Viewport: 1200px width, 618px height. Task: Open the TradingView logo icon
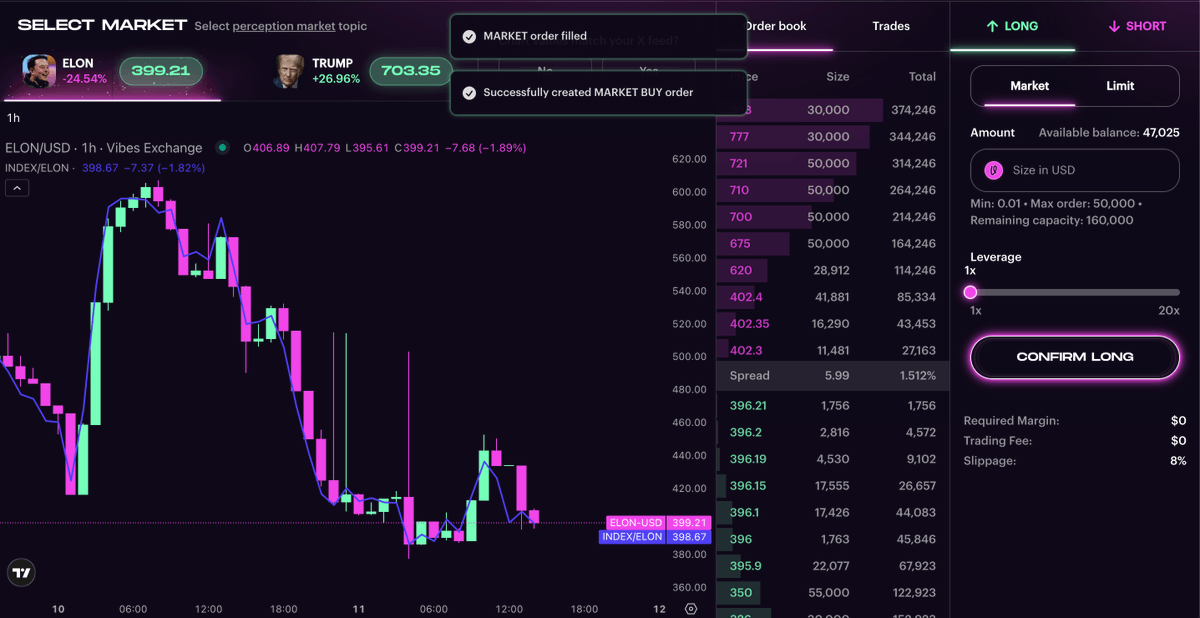pos(20,573)
